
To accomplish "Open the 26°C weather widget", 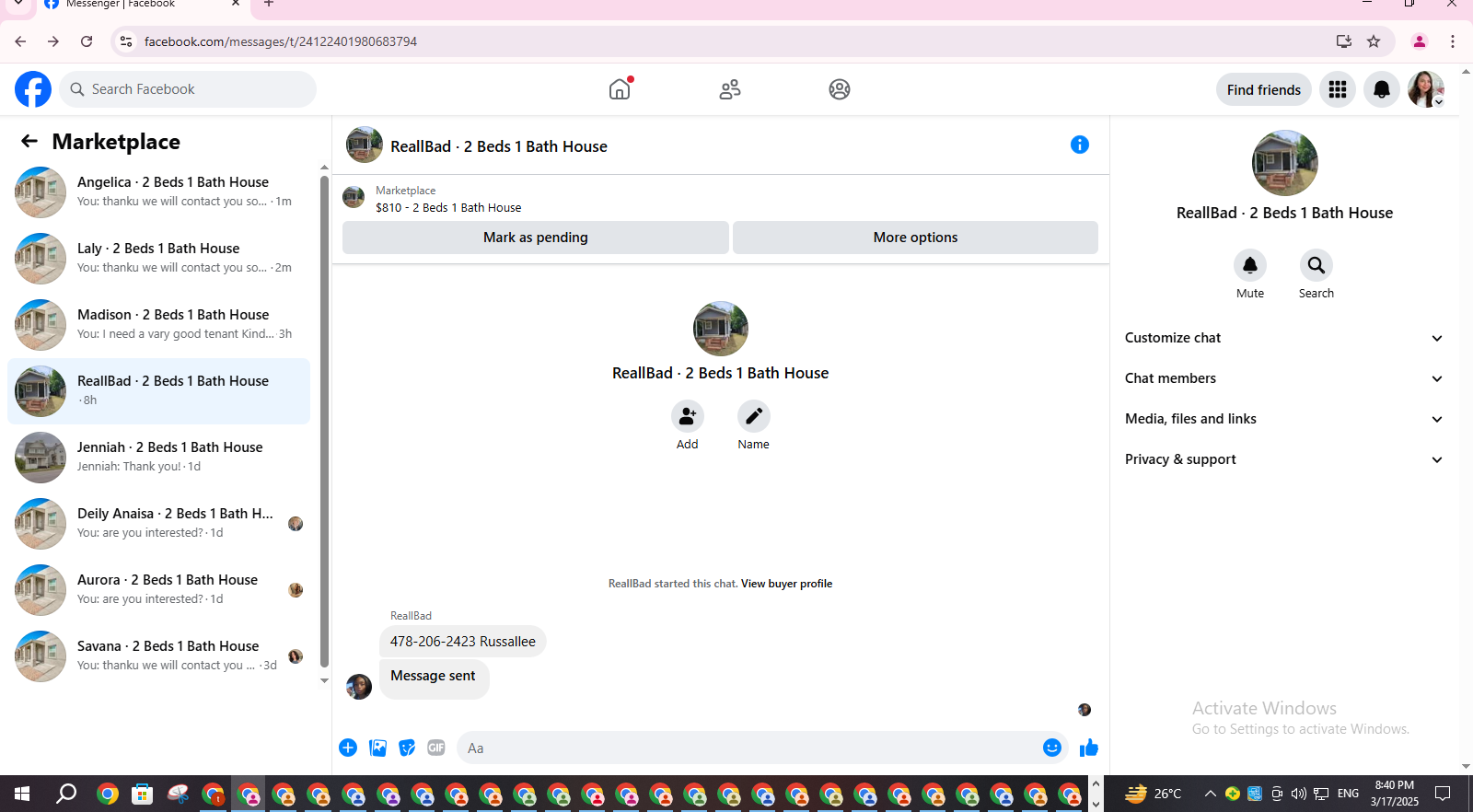I will pos(1154,794).
